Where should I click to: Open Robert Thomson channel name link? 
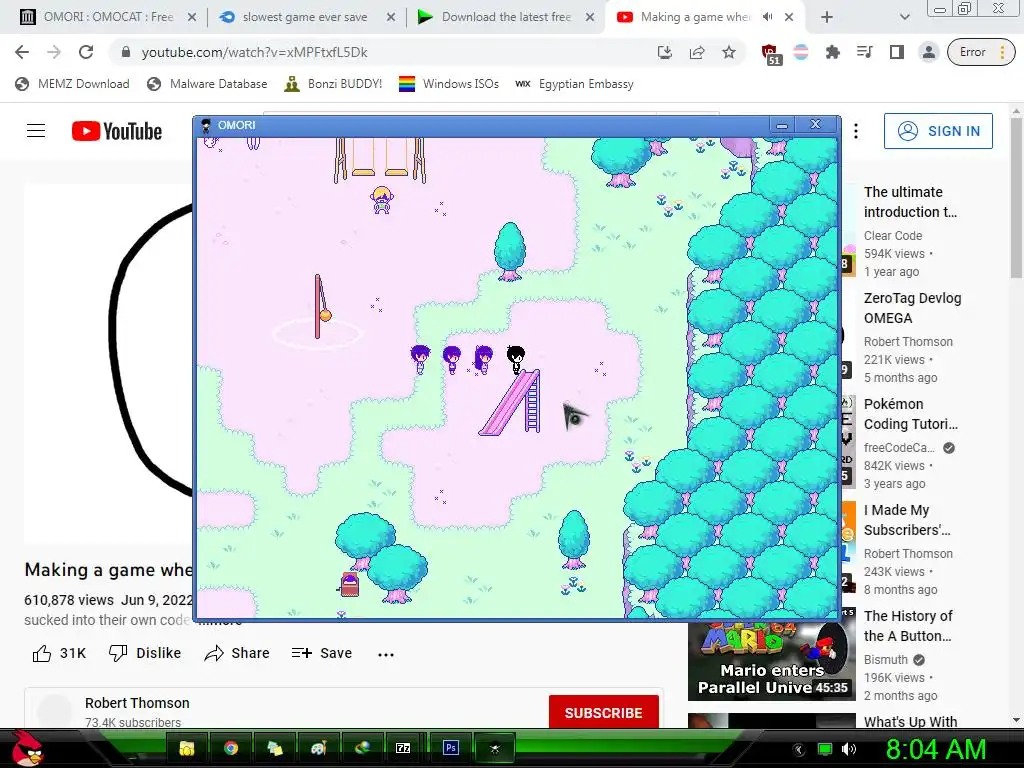[137, 703]
